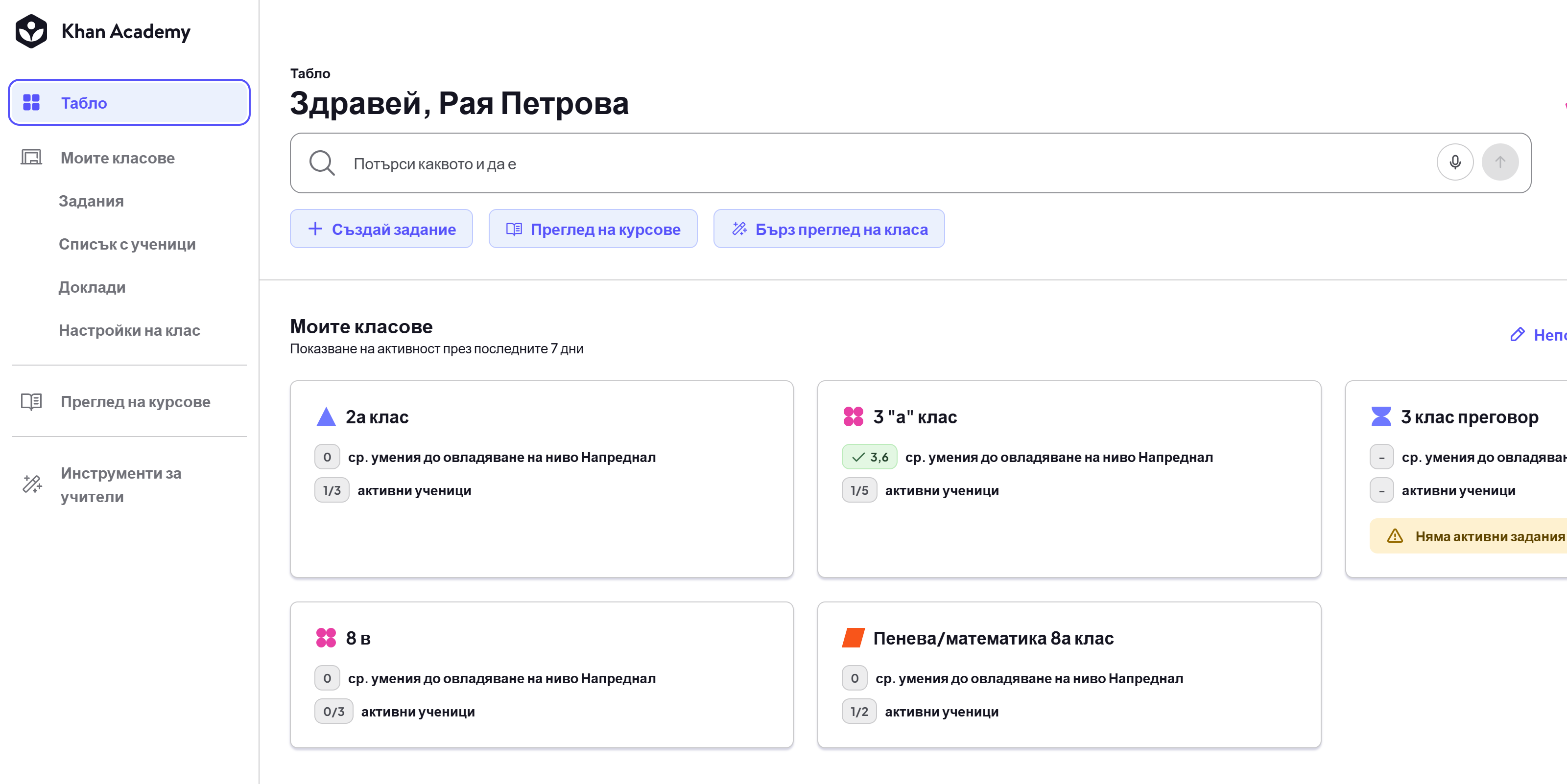Open Пенева/математика 8а клас link
The height and width of the screenshot is (784, 1567).
993,638
